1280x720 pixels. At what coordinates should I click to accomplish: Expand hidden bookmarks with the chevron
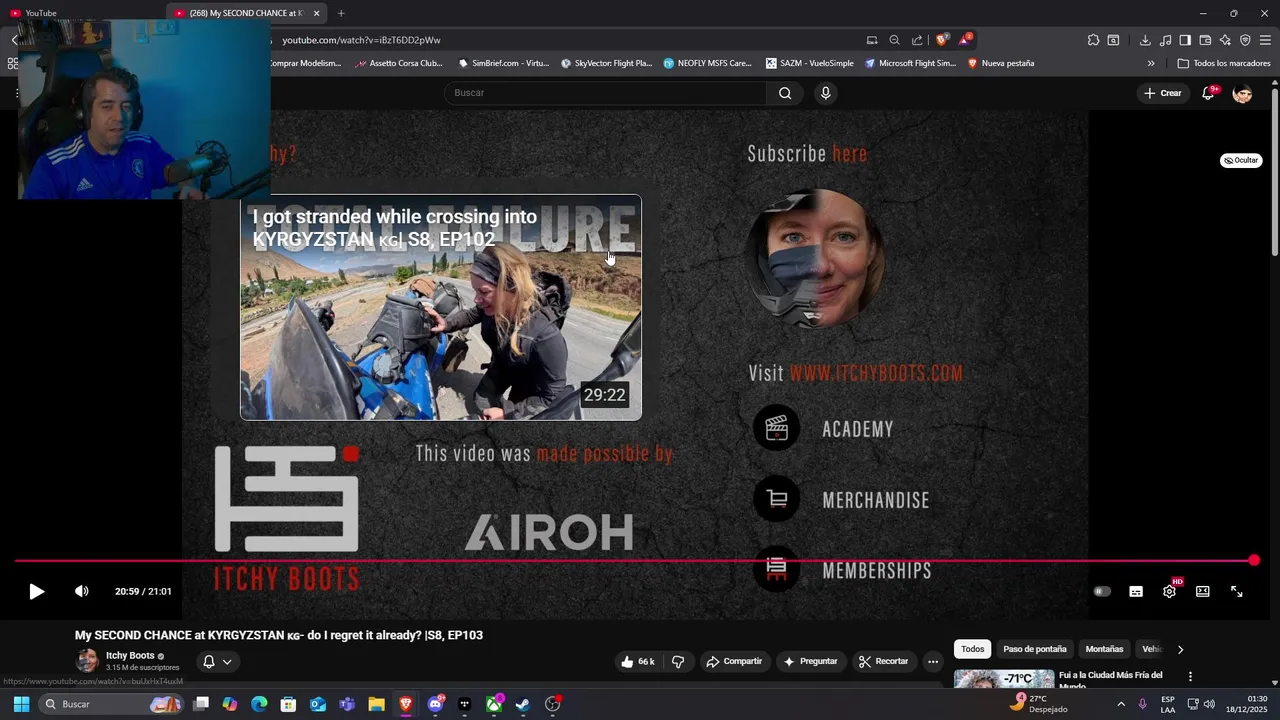[1151, 63]
